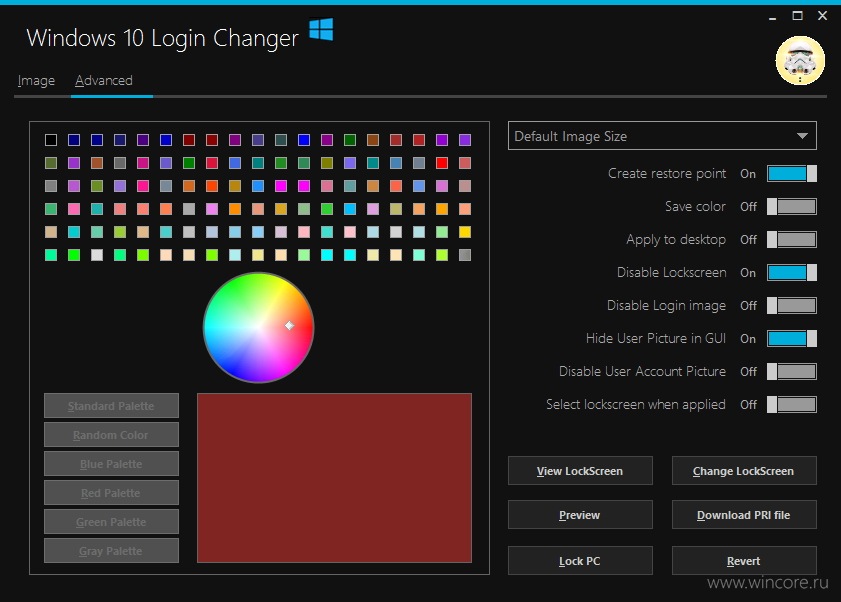This screenshot has height=602, width=841.
Task: Enable the Apply to desktop switch
Action: pos(792,239)
